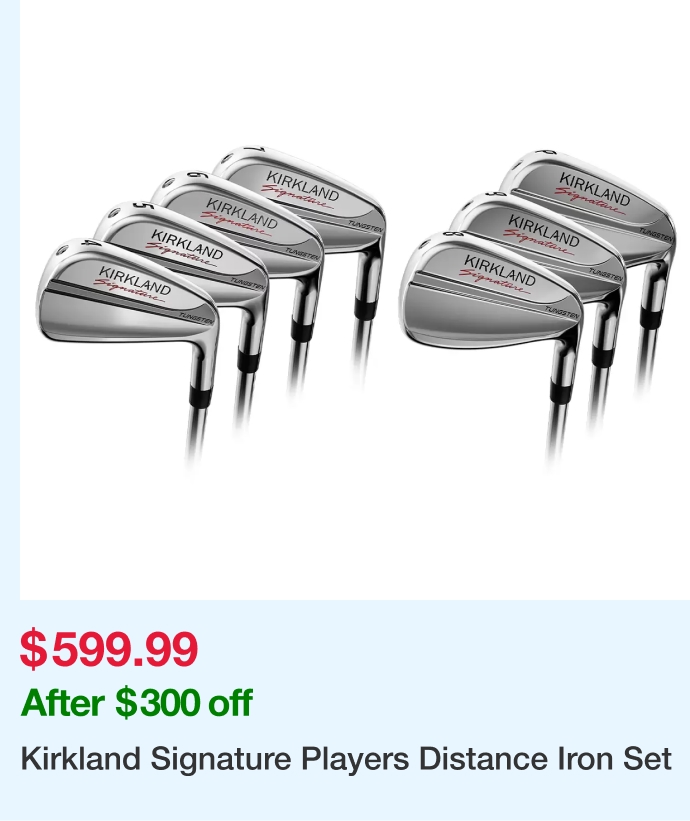Screen dimensions: 690x821
Task: Select the green After $300 off label
Action: pos(137,703)
